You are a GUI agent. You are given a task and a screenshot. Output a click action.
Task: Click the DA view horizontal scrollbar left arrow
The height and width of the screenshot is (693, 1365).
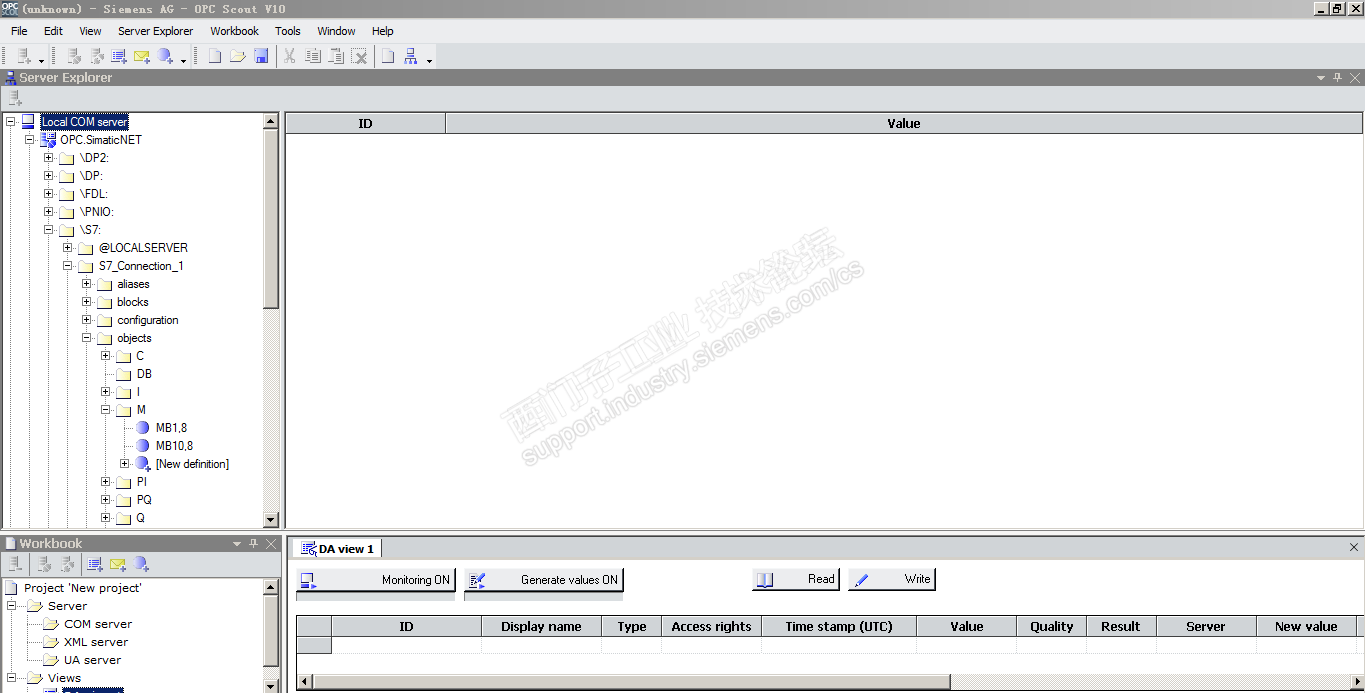[x=305, y=681]
